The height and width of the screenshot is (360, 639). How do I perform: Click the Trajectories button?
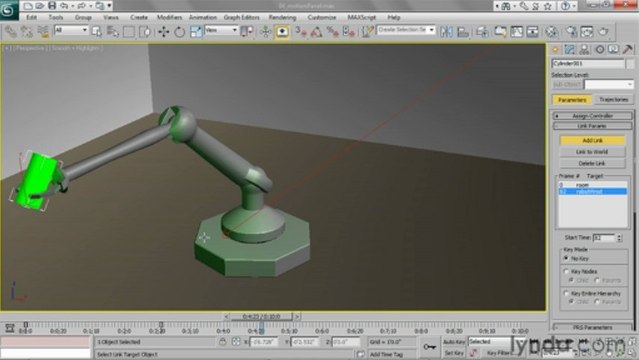614,99
